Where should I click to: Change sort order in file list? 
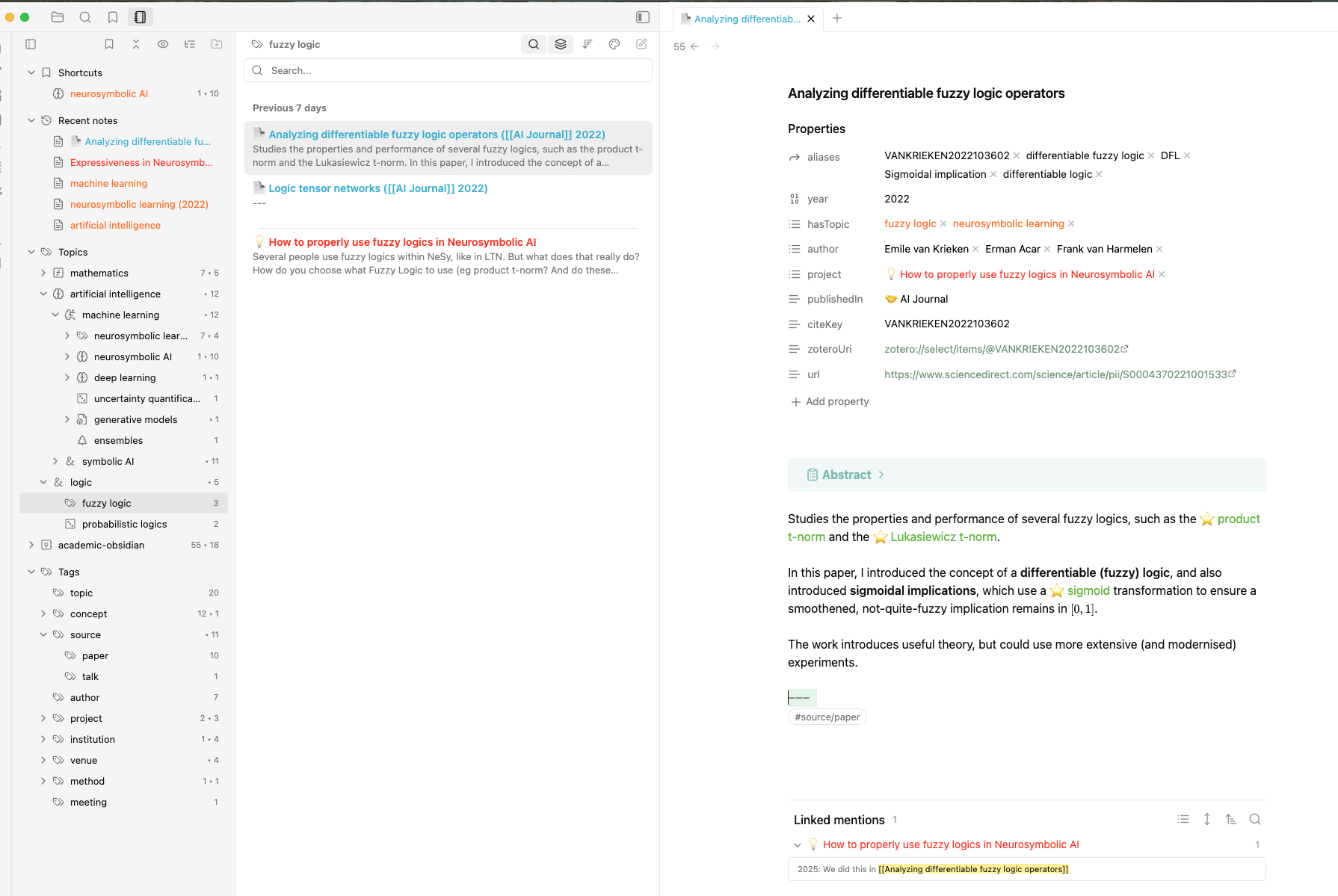click(588, 45)
